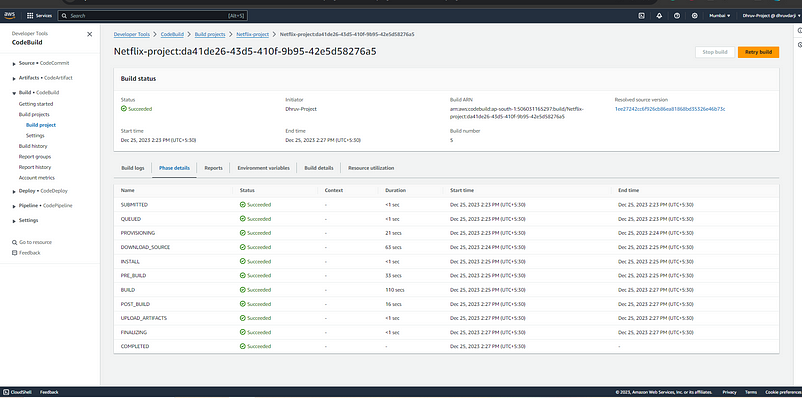This screenshot has height=398, width=802.
Task: Click the UPLOAD_ARTIFACTS row success icon
Action: 242,318
